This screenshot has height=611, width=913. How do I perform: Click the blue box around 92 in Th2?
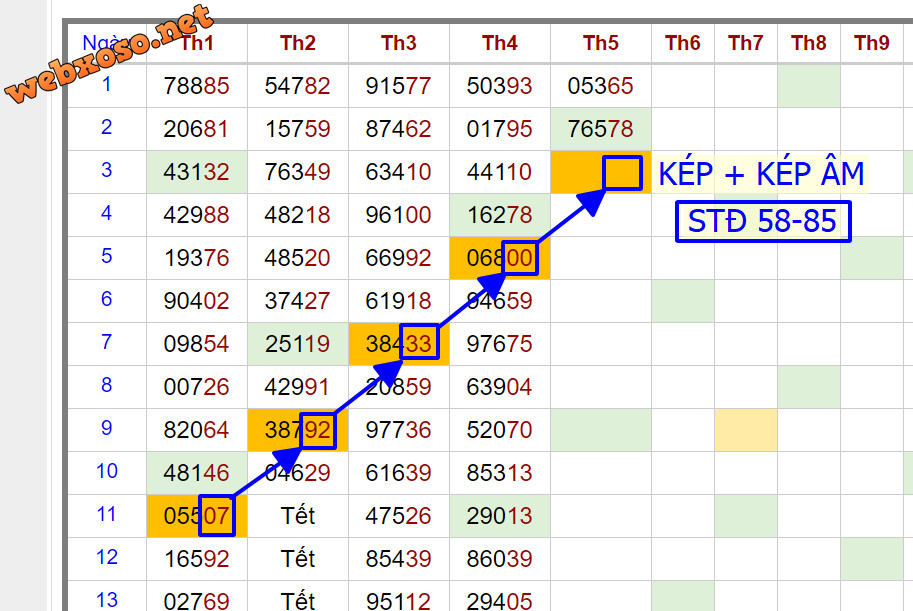317,429
